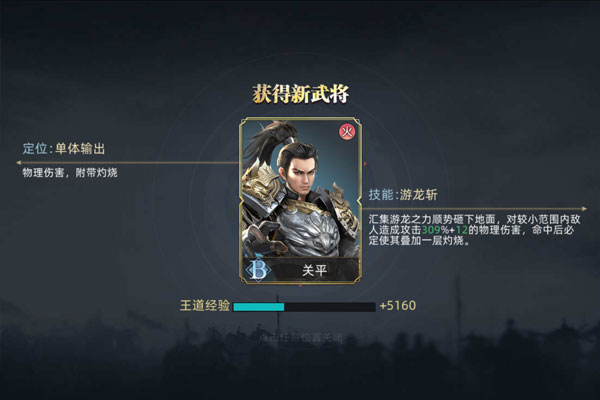This screenshot has height=400, width=600.
Task: Click the left arrowhead of position line
Action: (x=18, y=163)
